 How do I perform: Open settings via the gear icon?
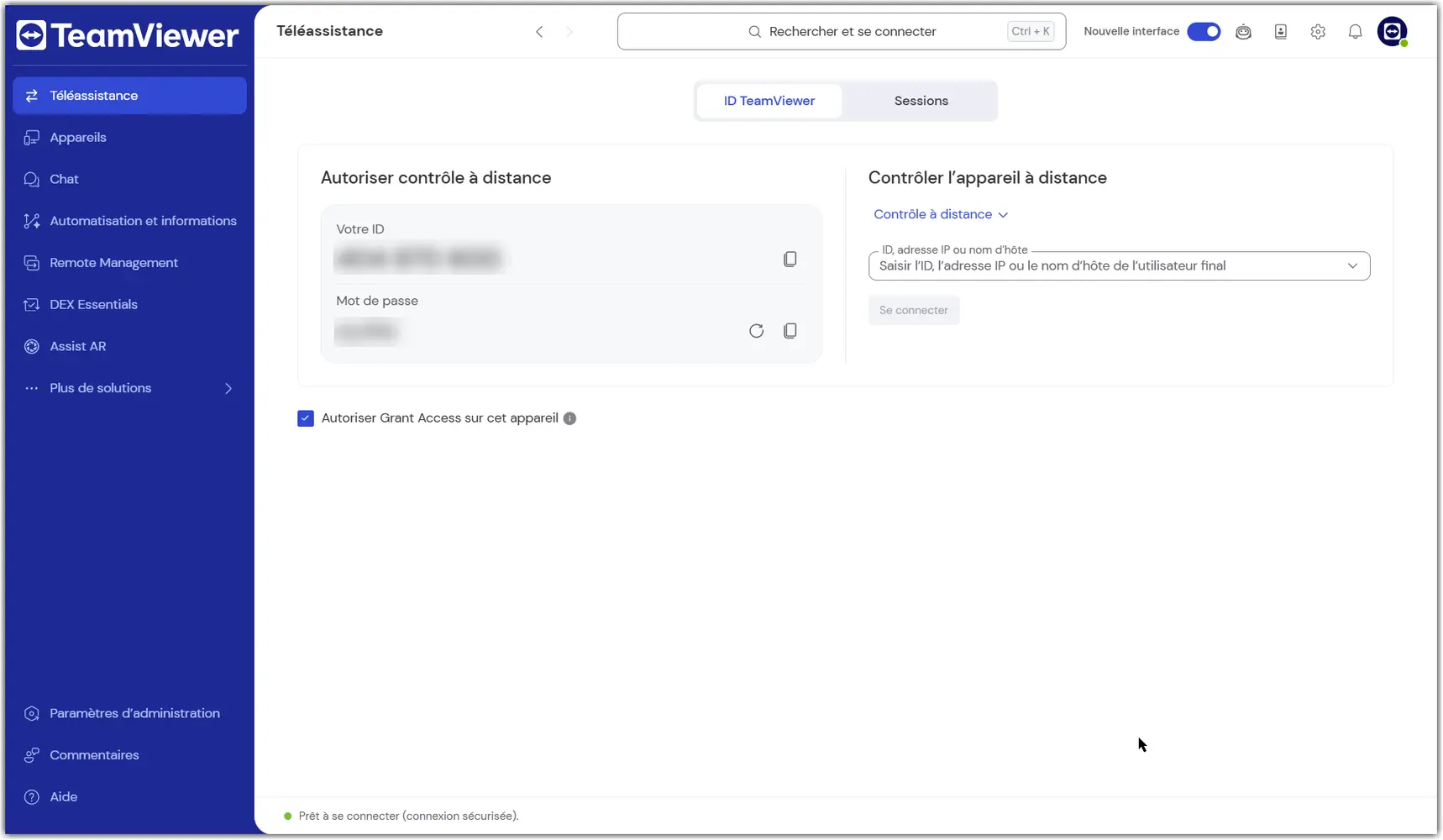click(1318, 32)
